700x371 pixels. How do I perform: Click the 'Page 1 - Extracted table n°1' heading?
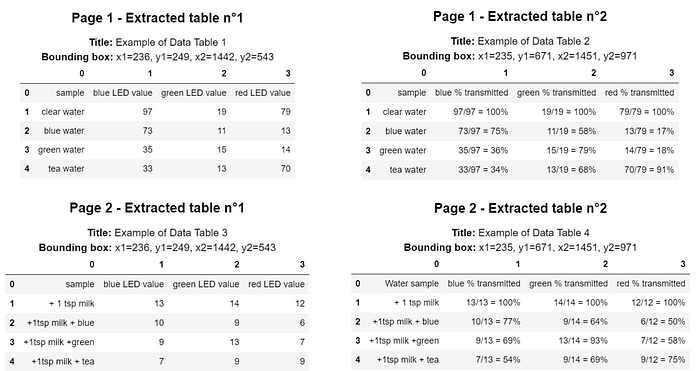[x=157, y=18]
